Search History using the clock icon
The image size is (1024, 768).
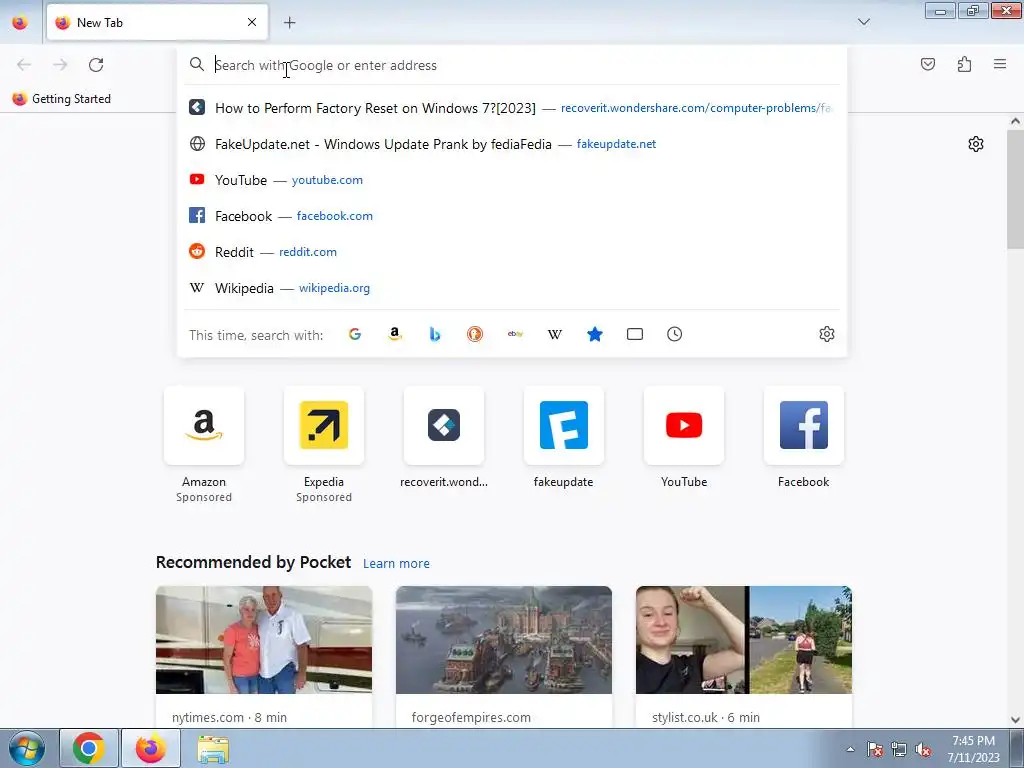[x=675, y=334]
